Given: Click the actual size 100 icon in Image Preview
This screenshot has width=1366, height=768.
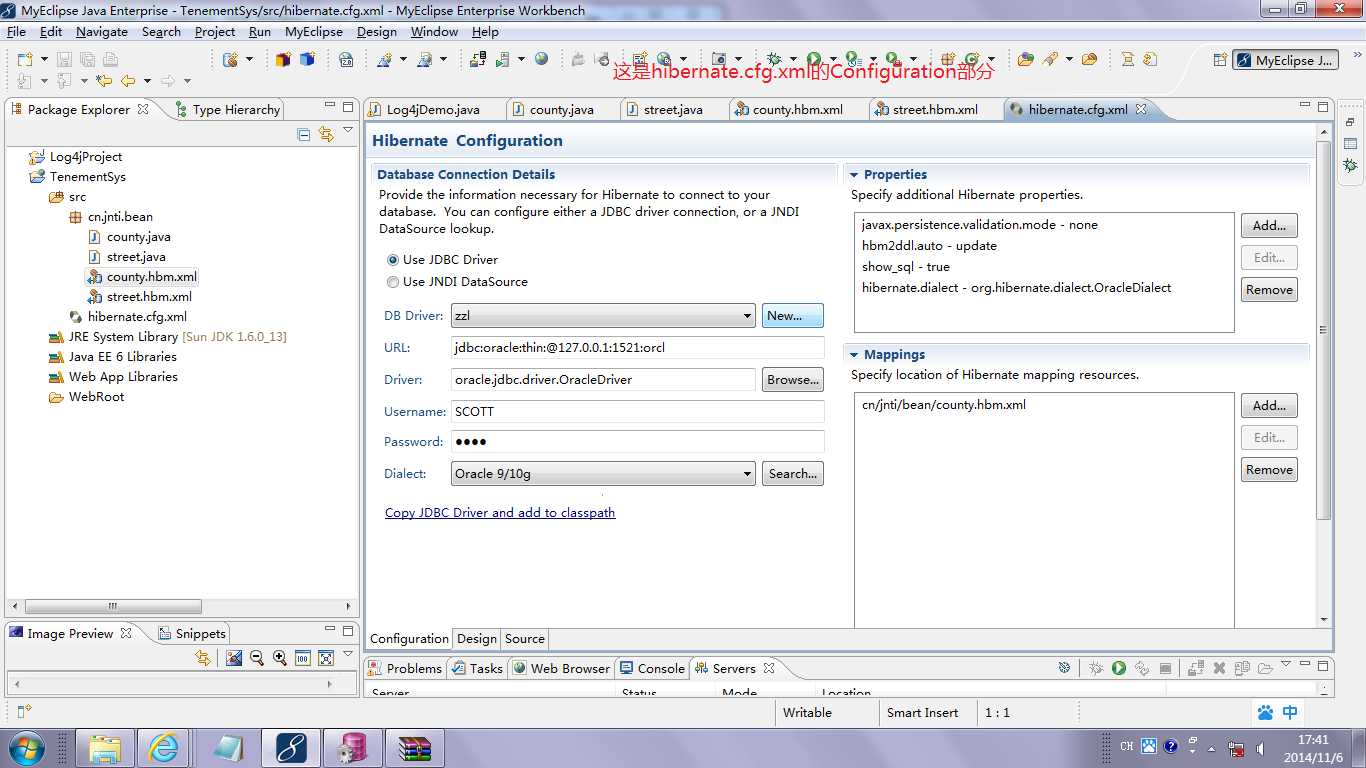Looking at the screenshot, I should coord(303,658).
